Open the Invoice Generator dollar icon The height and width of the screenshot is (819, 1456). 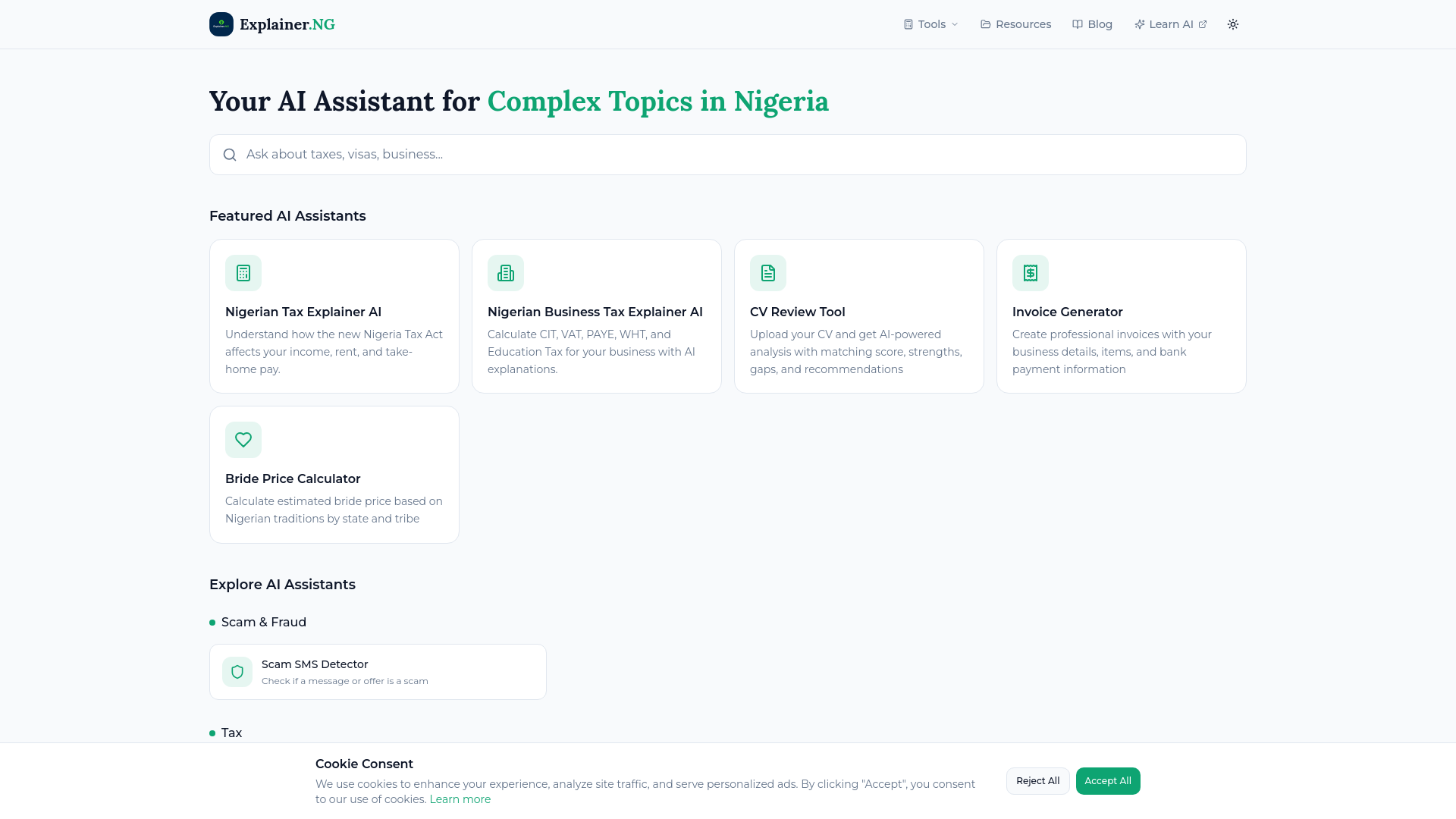tap(1030, 272)
